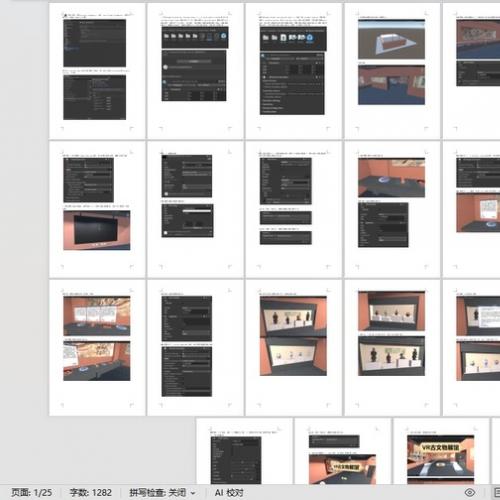This screenshot has height=500, width=500.
Task: Select the short folder icon strip above the wide inspector
Action: click(195, 37)
